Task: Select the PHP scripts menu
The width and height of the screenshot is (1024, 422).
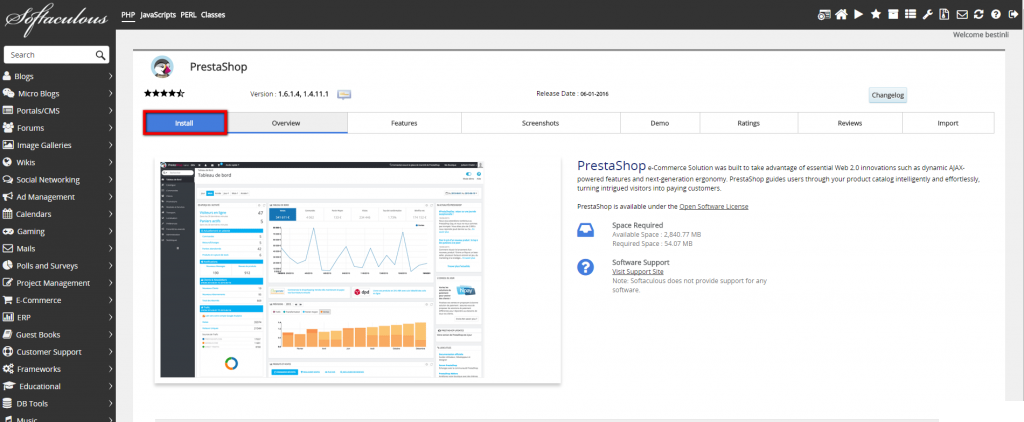Action: pyautogui.click(x=128, y=14)
